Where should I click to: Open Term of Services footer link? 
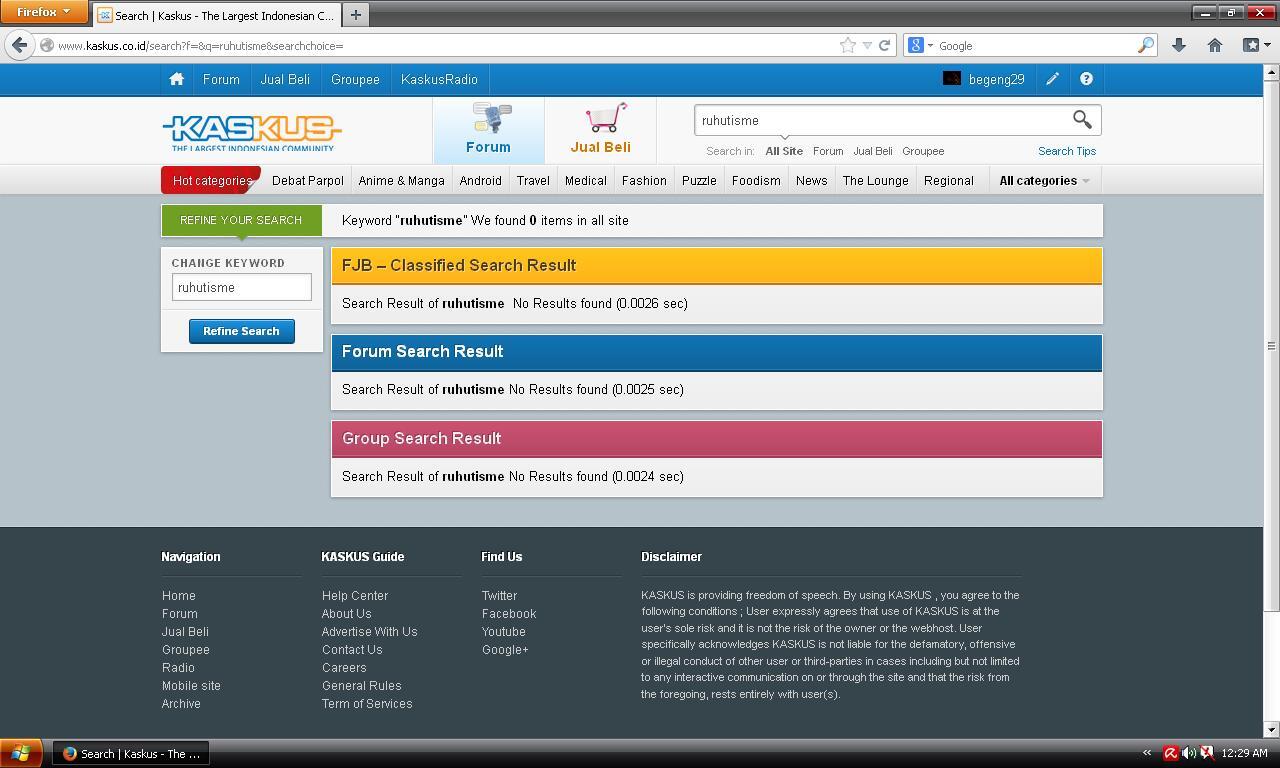367,704
